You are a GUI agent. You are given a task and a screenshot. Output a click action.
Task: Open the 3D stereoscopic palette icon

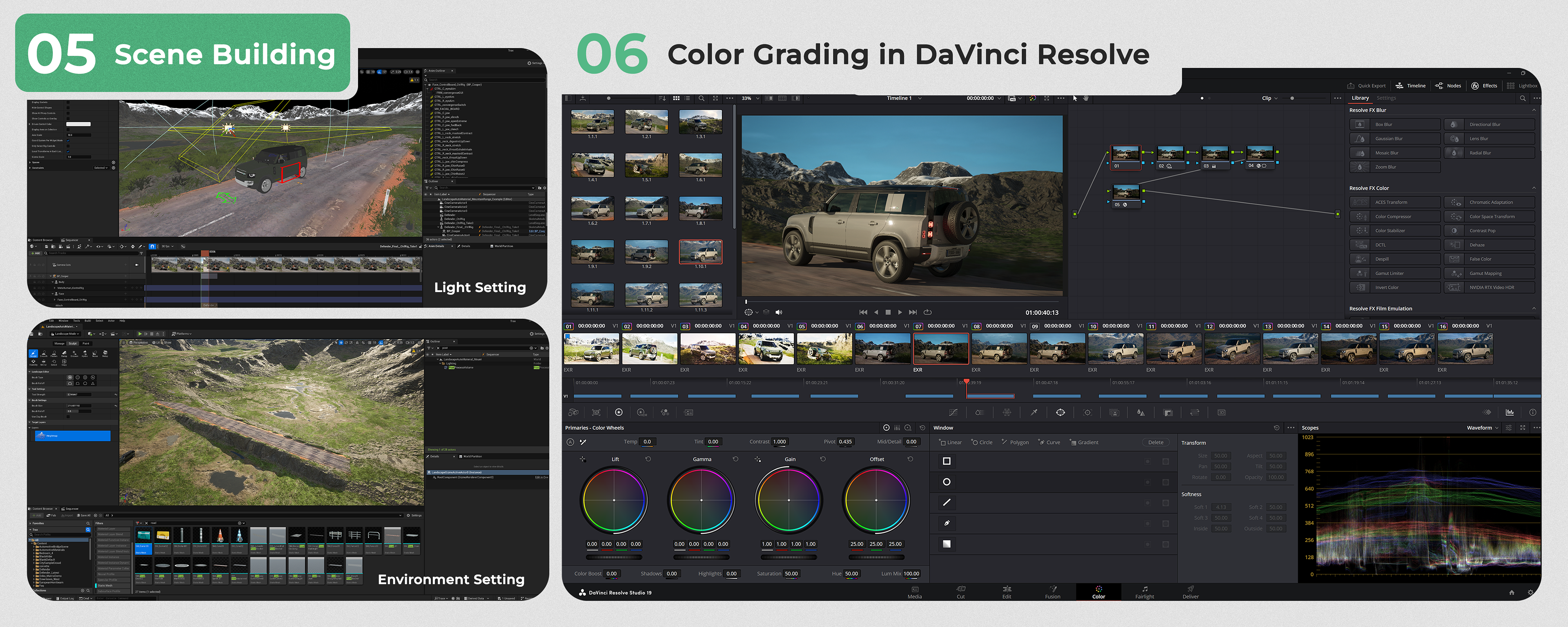click(1221, 413)
